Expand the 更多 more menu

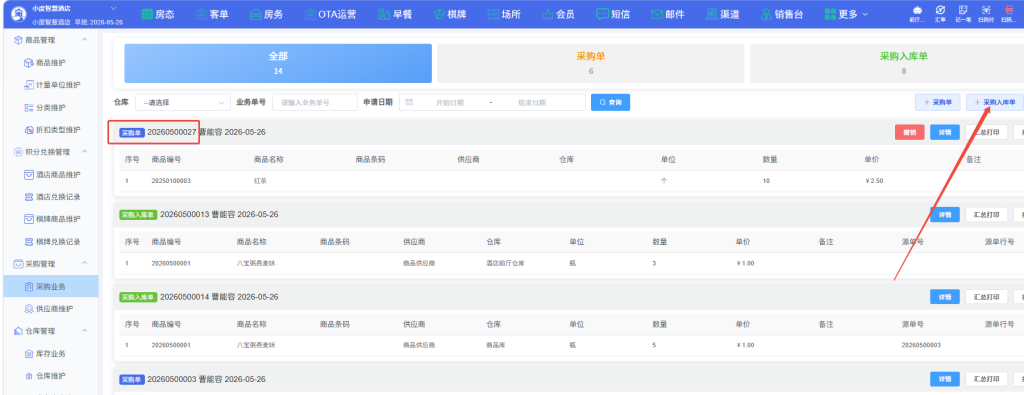(846, 14)
